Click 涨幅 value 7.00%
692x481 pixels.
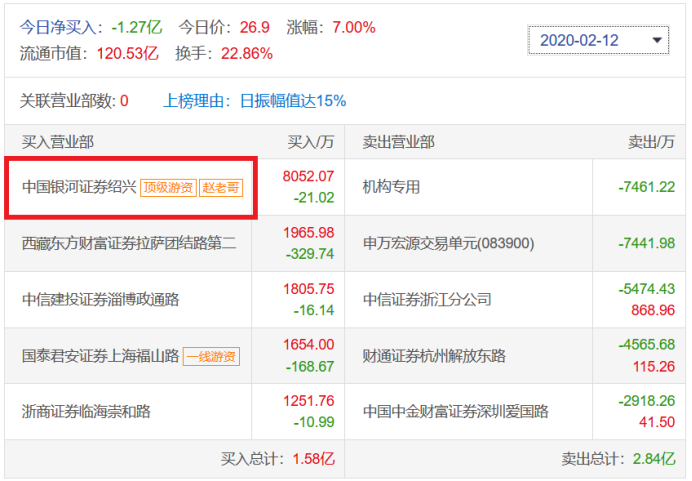click(354, 27)
